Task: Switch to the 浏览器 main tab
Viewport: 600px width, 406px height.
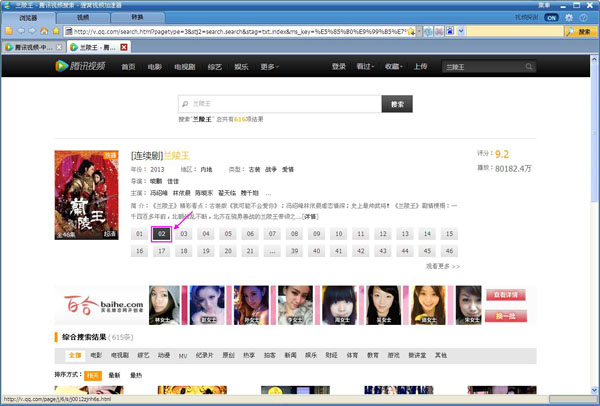Action: point(29,18)
